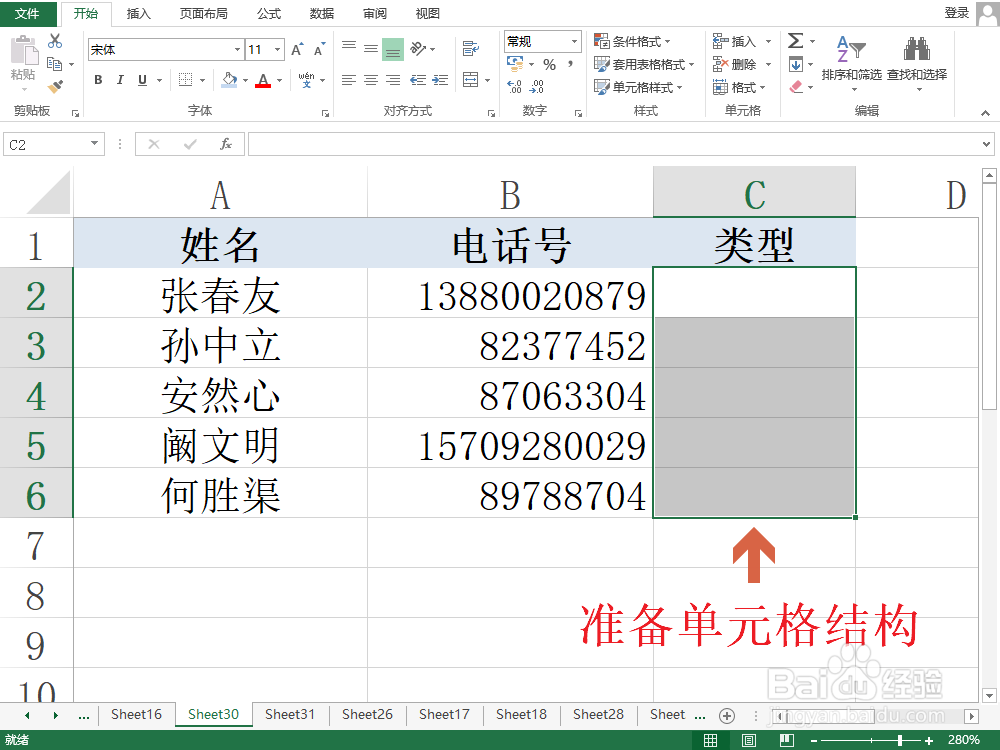This screenshot has width=1000, height=750.
Task: Switch to the 插入 ribbon tab
Action: tap(138, 14)
